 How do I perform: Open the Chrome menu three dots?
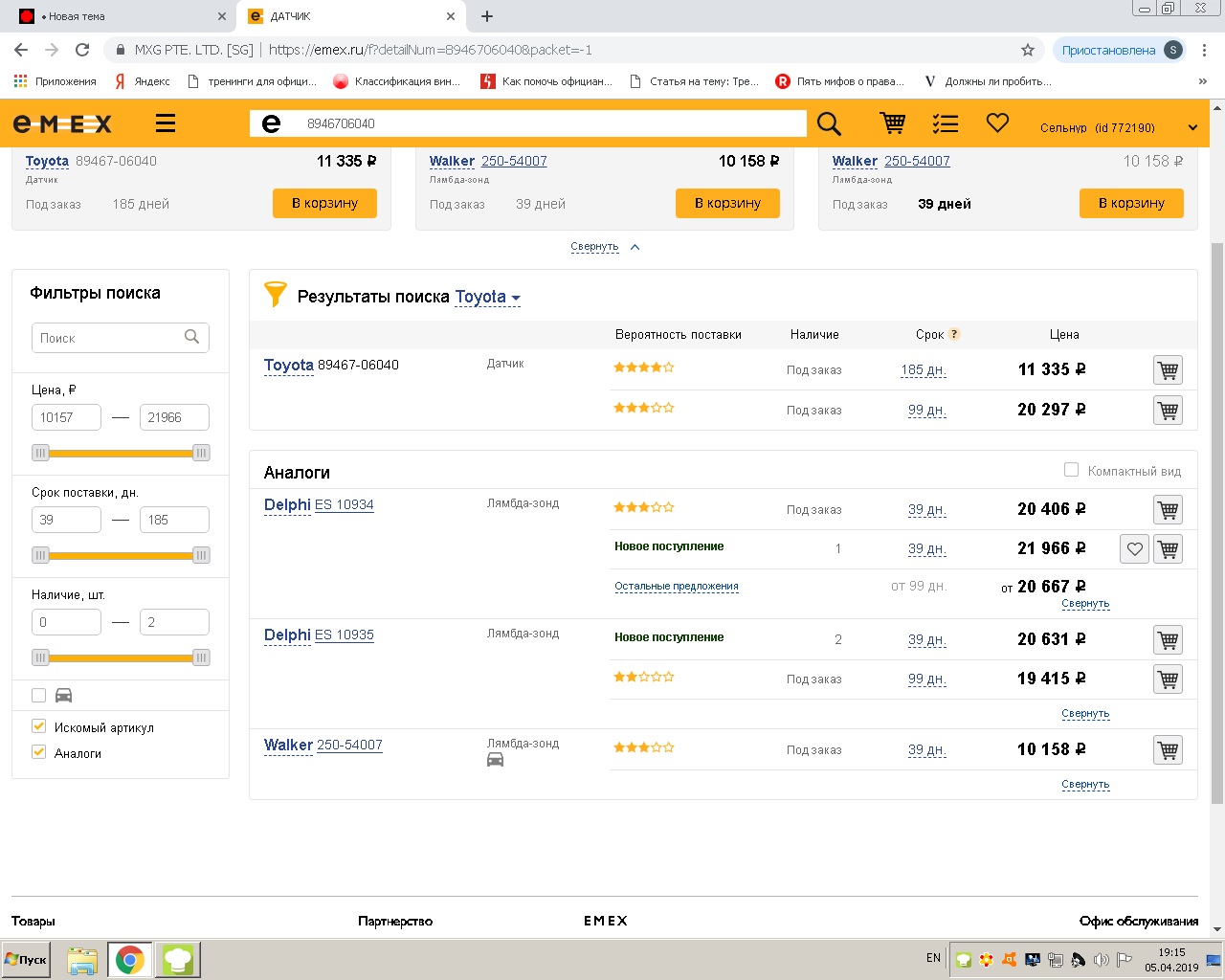click(x=1205, y=50)
